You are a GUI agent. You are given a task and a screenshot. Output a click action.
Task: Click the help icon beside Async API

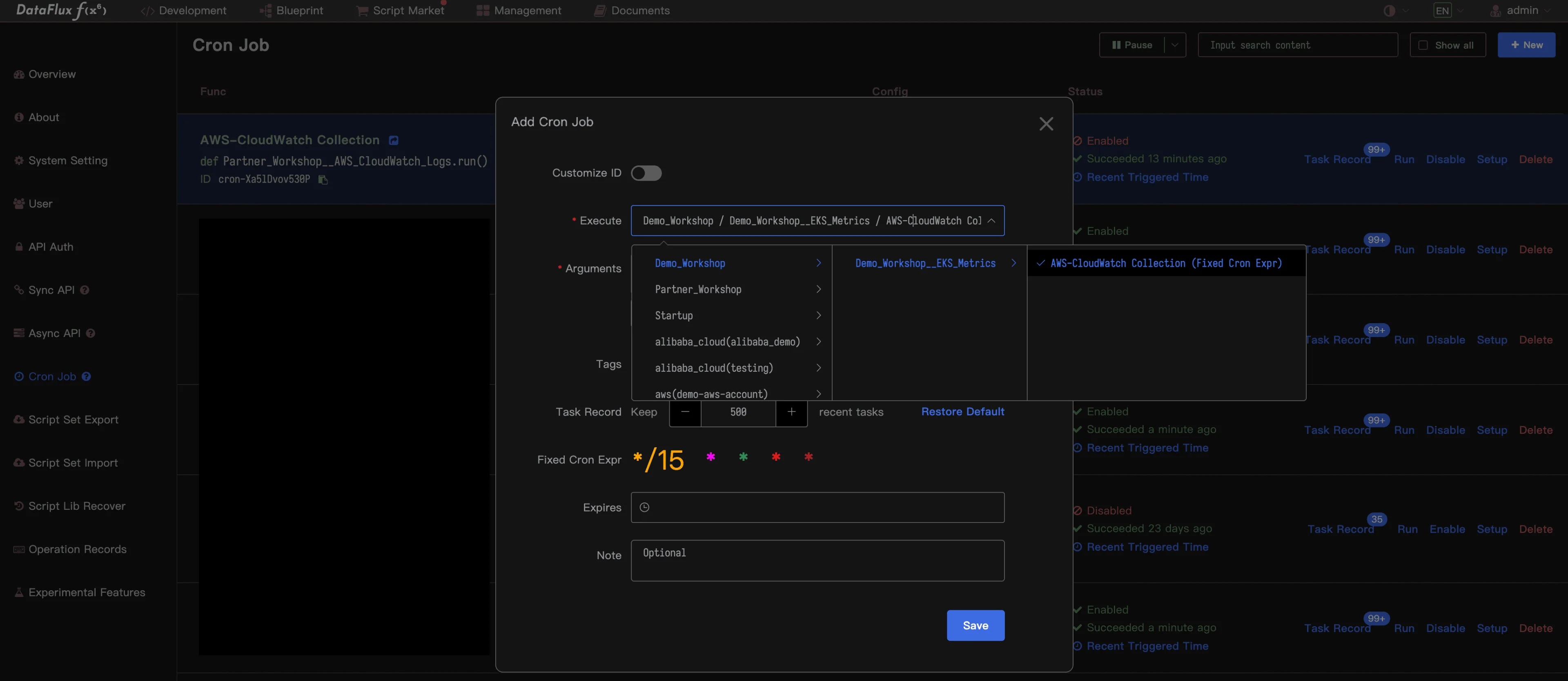[91, 333]
